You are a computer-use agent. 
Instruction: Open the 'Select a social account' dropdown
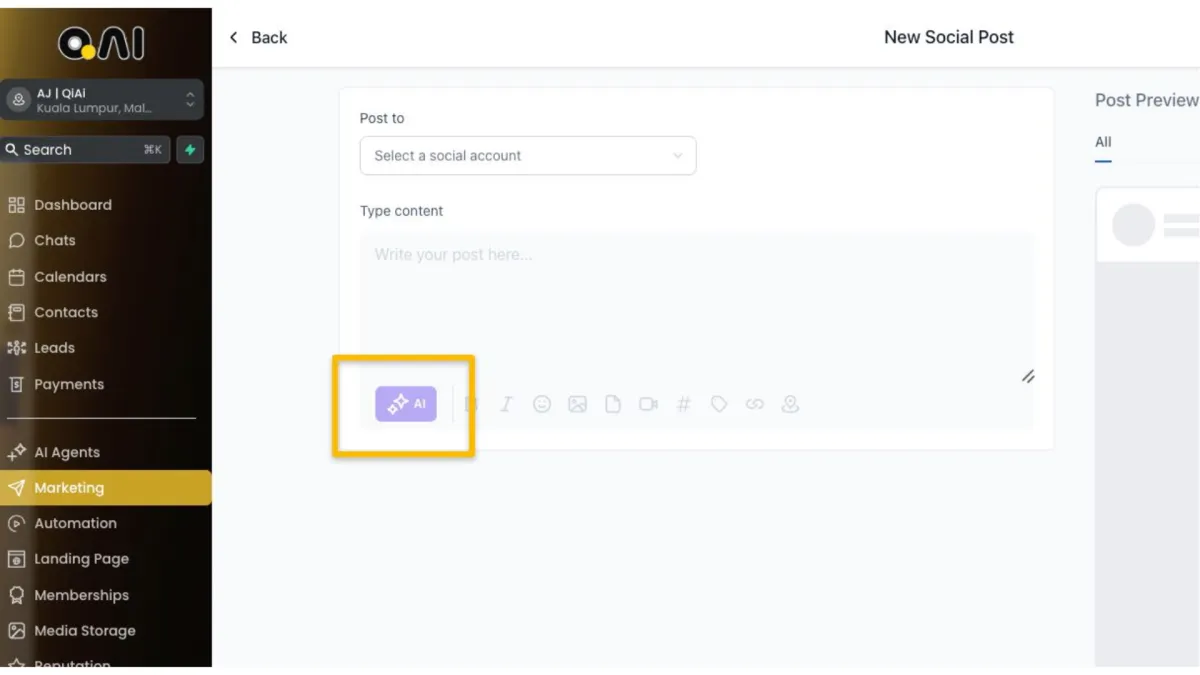528,156
